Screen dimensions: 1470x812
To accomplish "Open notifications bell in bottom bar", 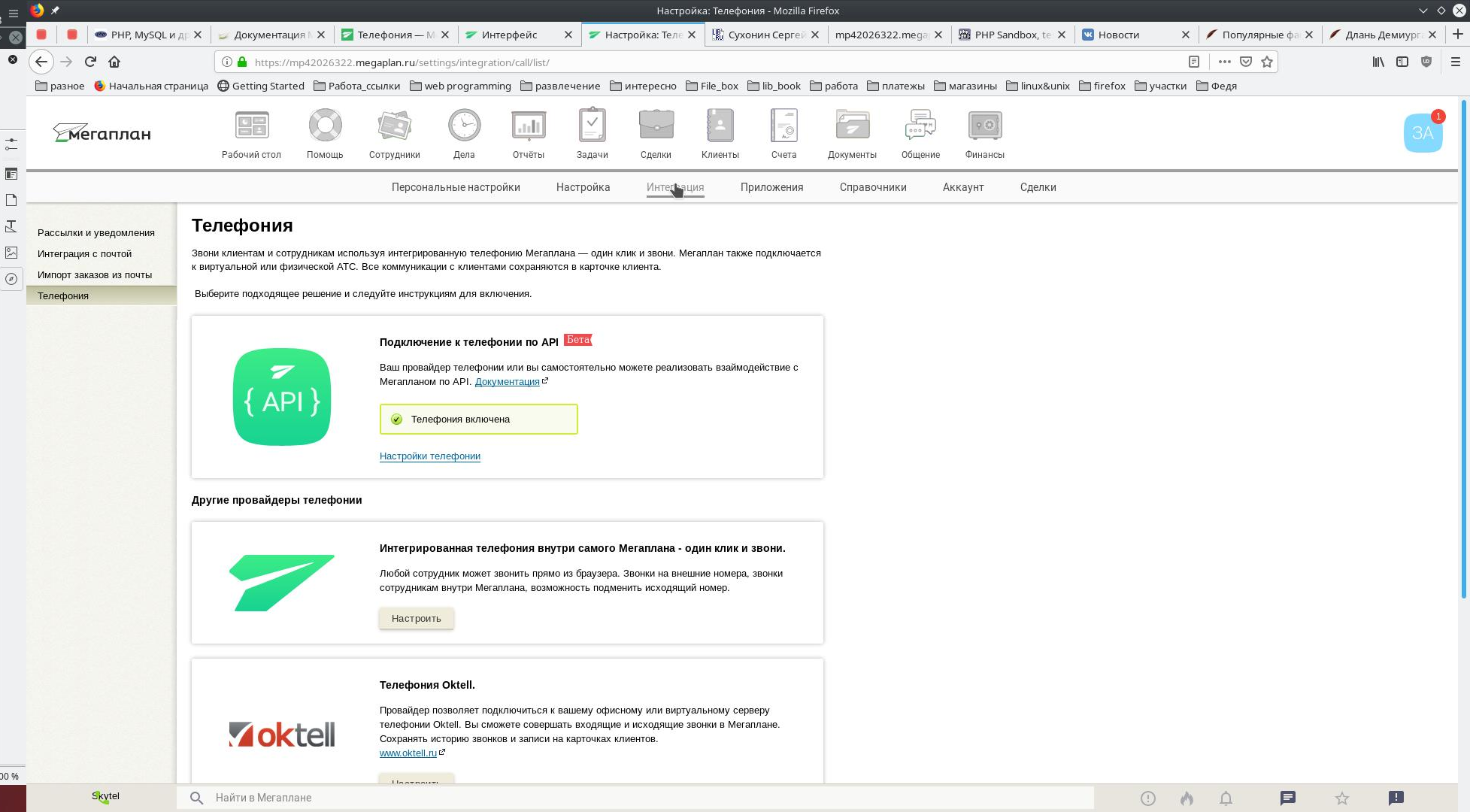I will [x=1226, y=798].
